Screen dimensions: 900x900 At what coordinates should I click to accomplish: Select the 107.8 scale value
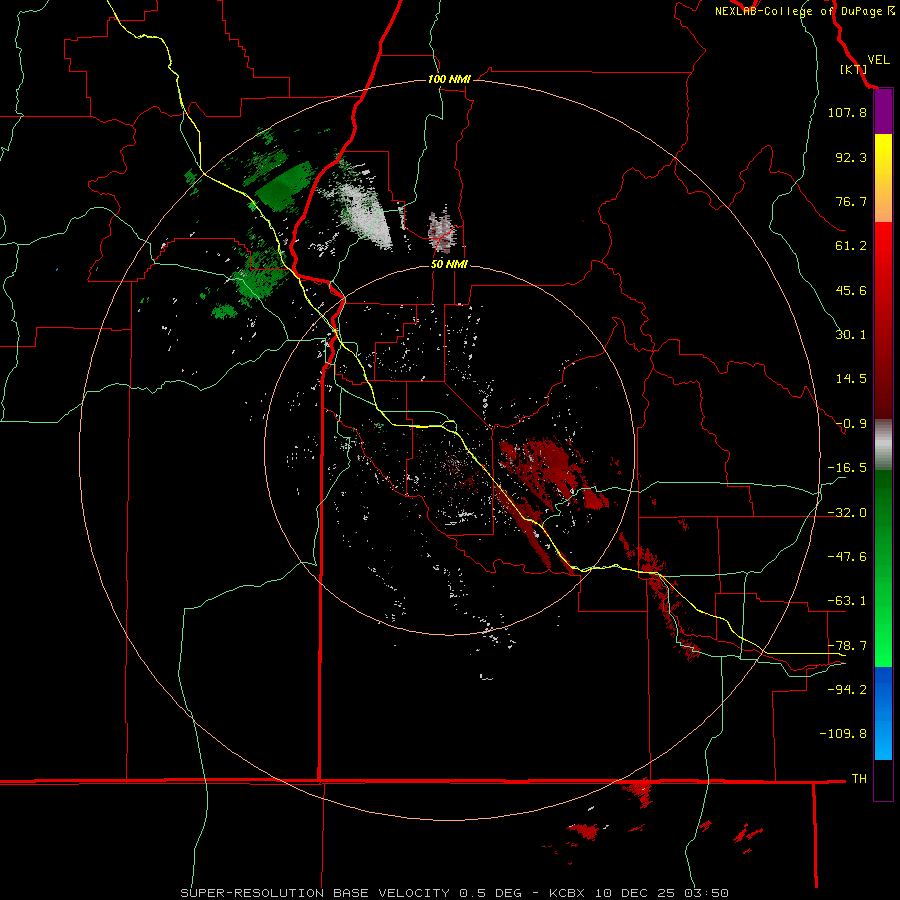[847, 112]
